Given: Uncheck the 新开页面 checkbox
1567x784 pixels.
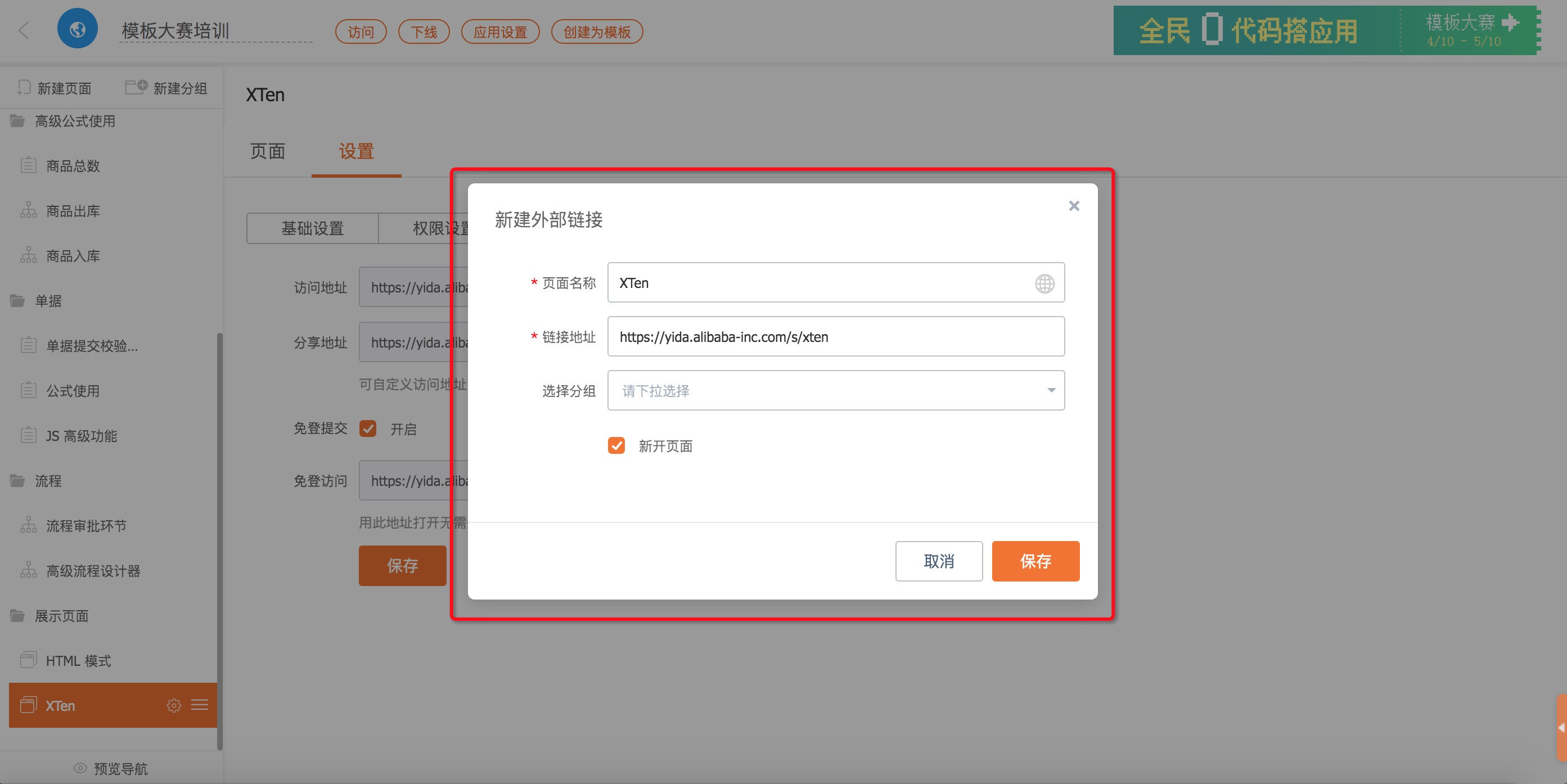Looking at the screenshot, I should click(616, 445).
